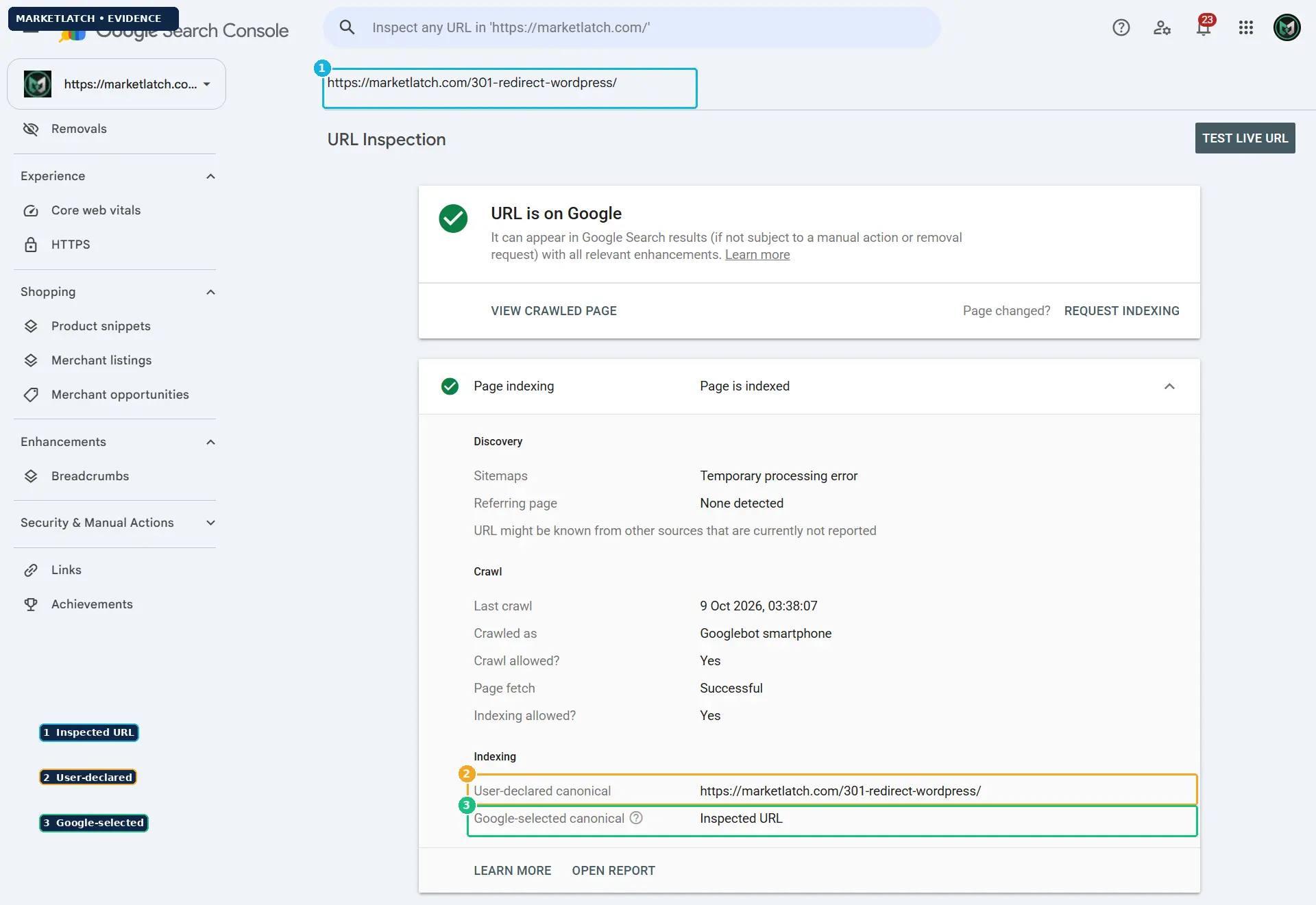The image size is (1316, 905).
Task: Open Core web vitals report
Action: (x=96, y=210)
